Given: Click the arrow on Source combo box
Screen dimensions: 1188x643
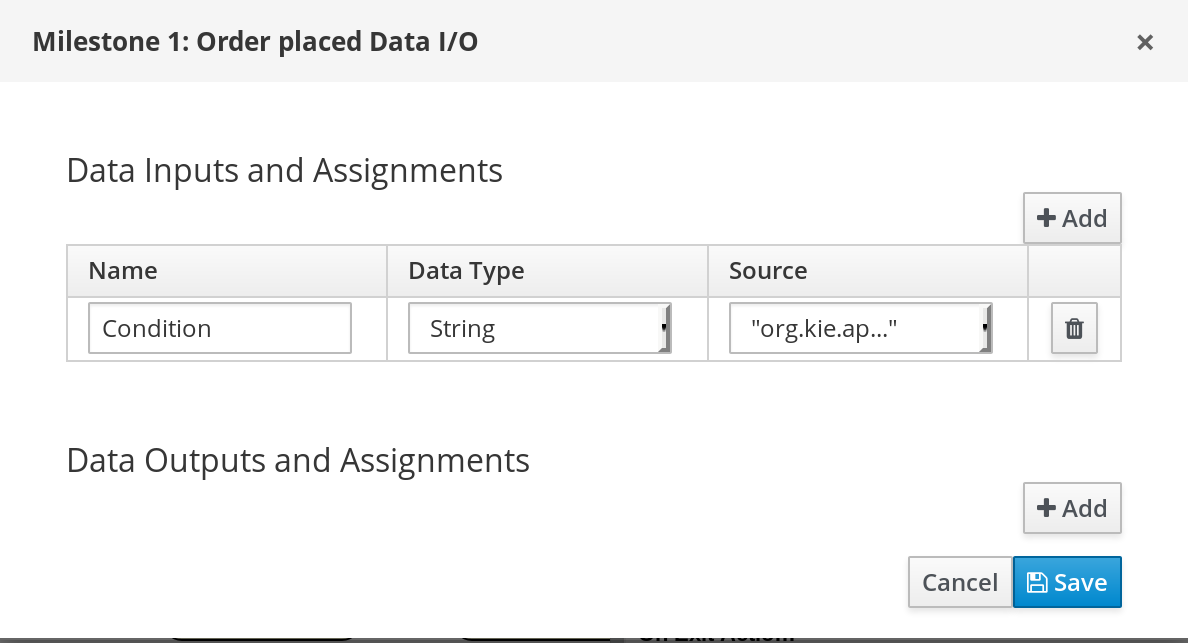Looking at the screenshot, I should point(986,329).
